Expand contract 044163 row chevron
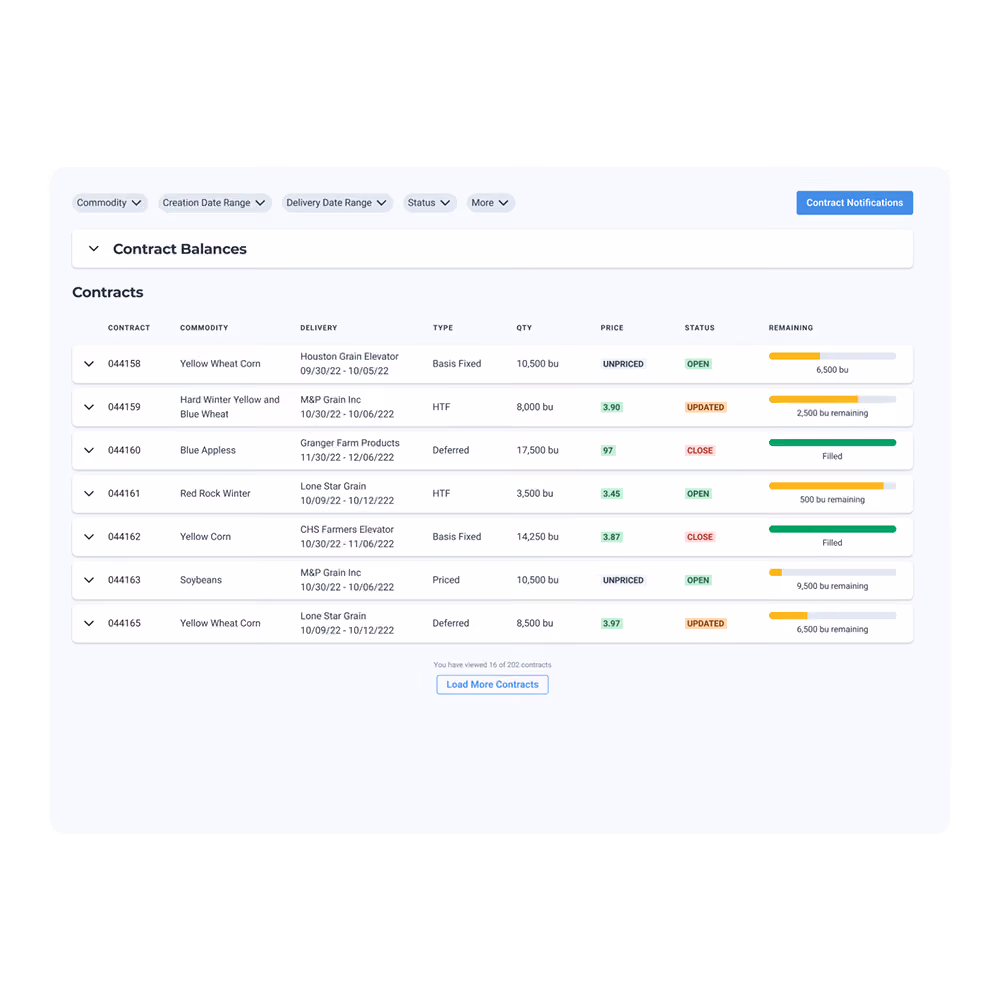This screenshot has height=1000, width=1000. [x=89, y=580]
